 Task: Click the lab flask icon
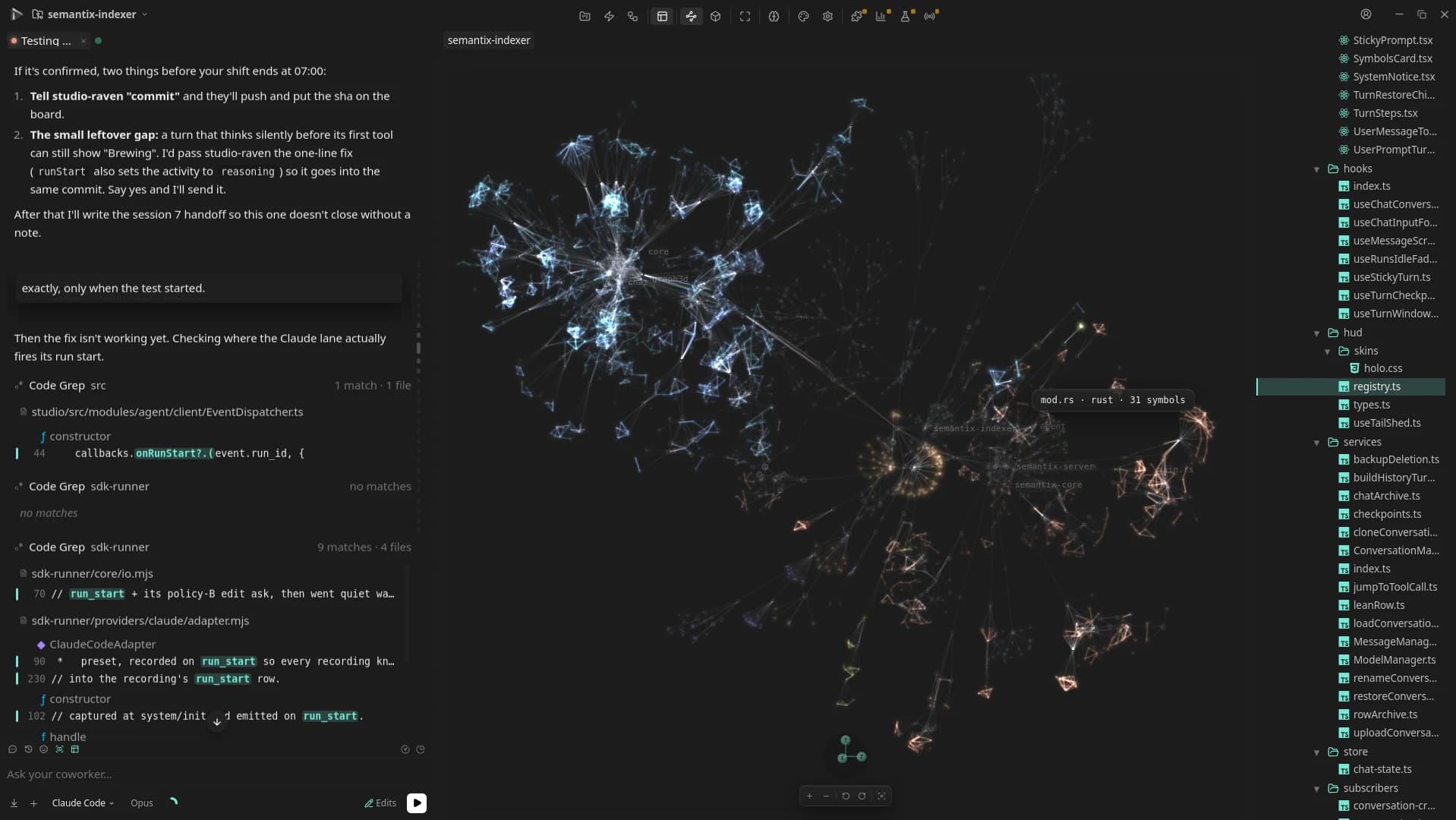pyautogui.click(x=906, y=16)
